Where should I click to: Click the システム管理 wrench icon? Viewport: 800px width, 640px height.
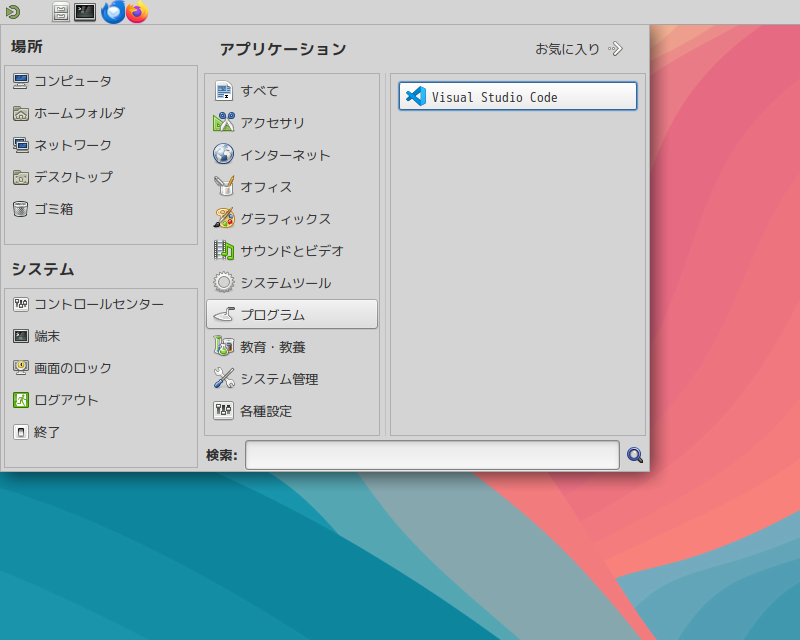[223, 378]
